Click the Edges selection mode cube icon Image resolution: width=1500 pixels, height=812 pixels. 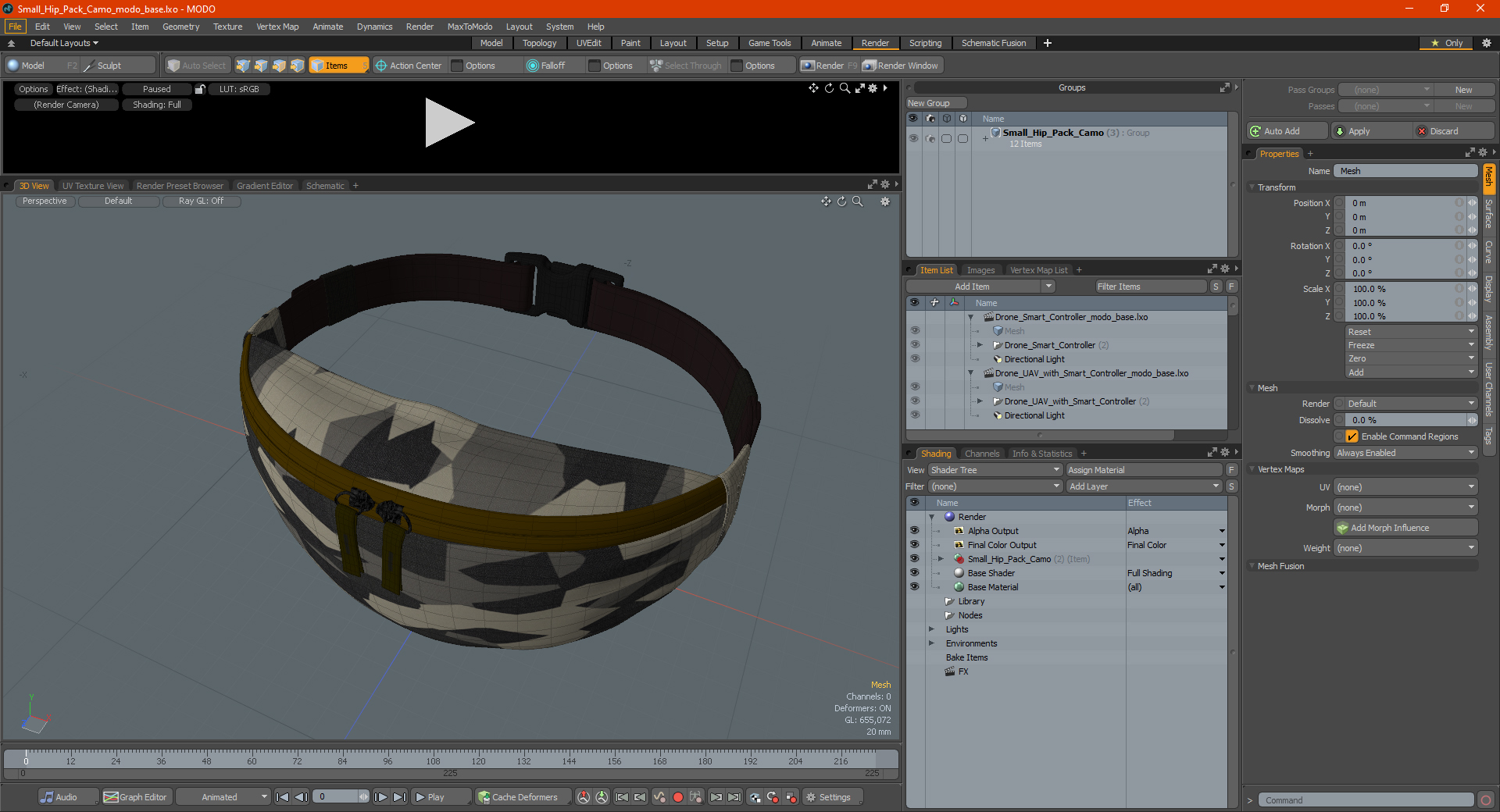coord(261,66)
